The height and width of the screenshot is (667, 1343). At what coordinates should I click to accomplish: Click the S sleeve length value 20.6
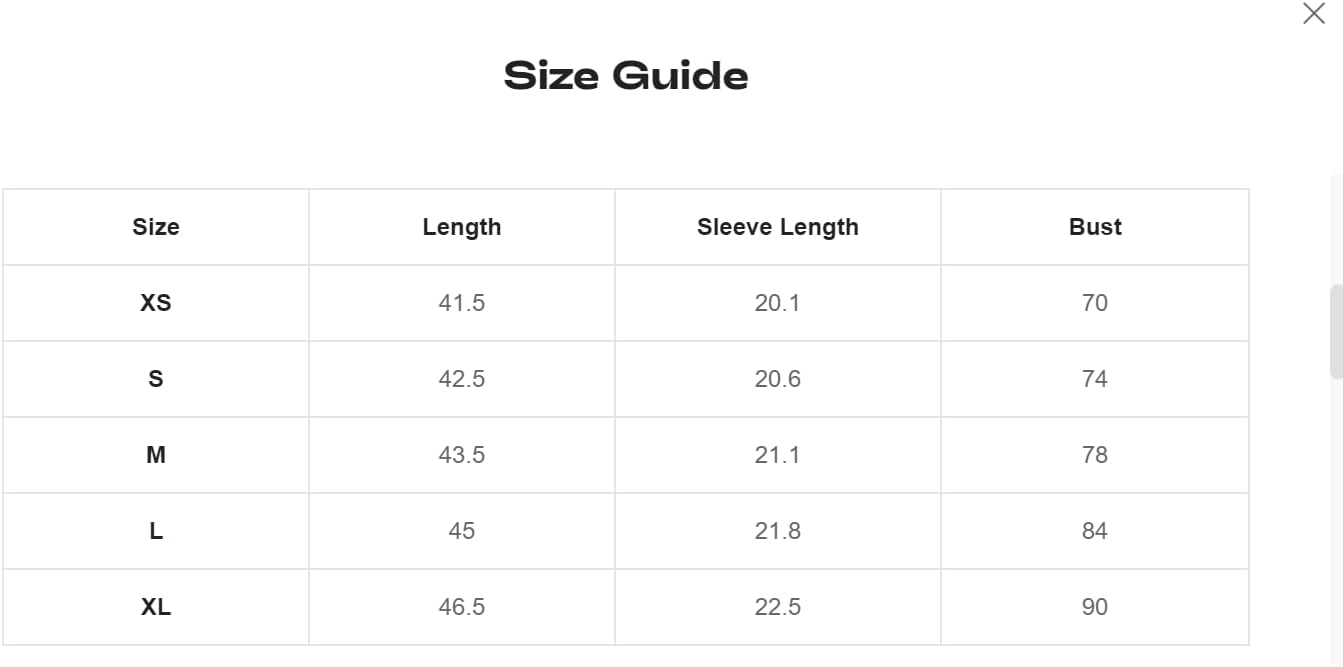click(x=778, y=379)
